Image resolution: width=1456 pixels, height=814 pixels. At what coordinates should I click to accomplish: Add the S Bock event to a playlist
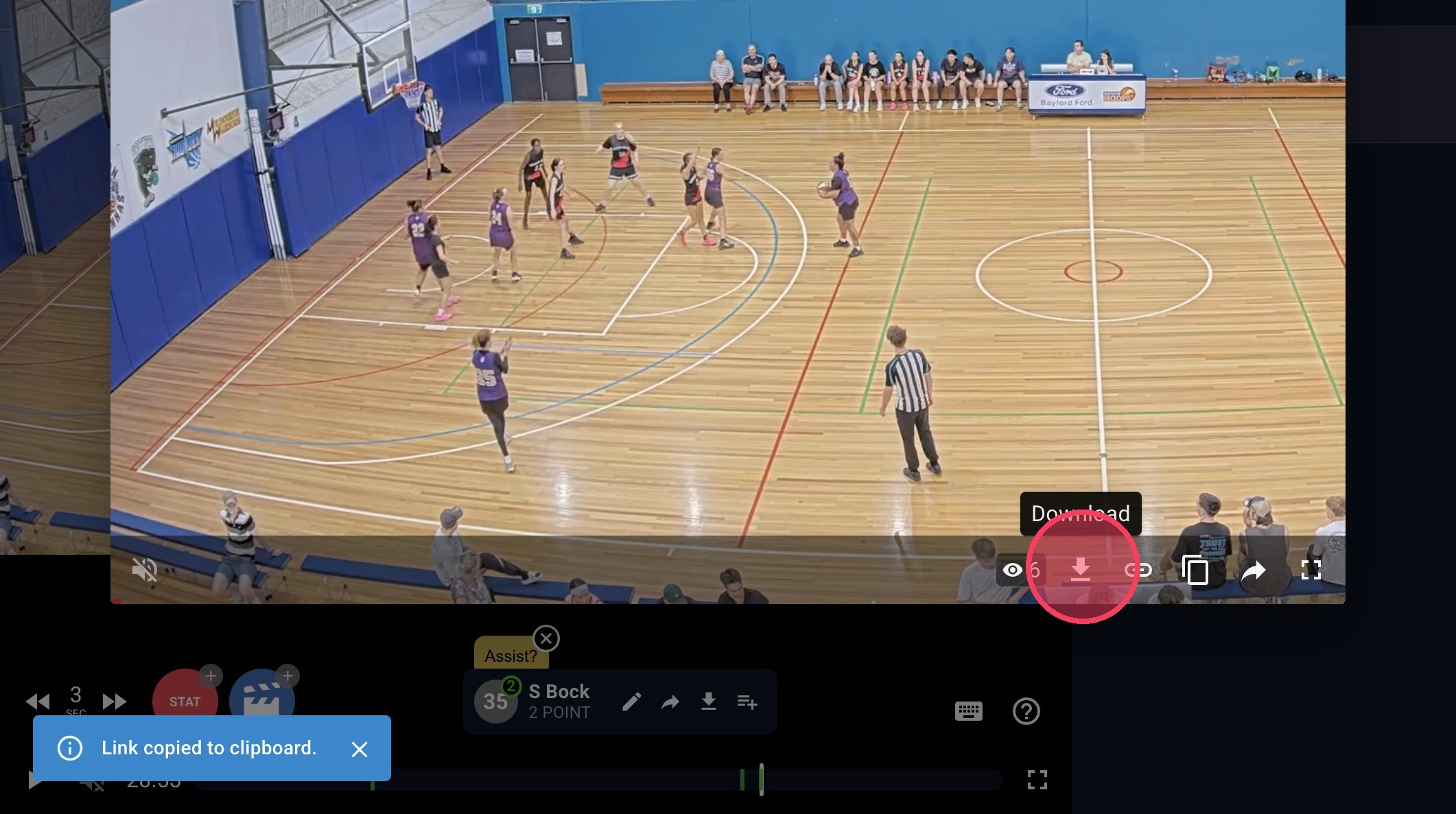[747, 702]
